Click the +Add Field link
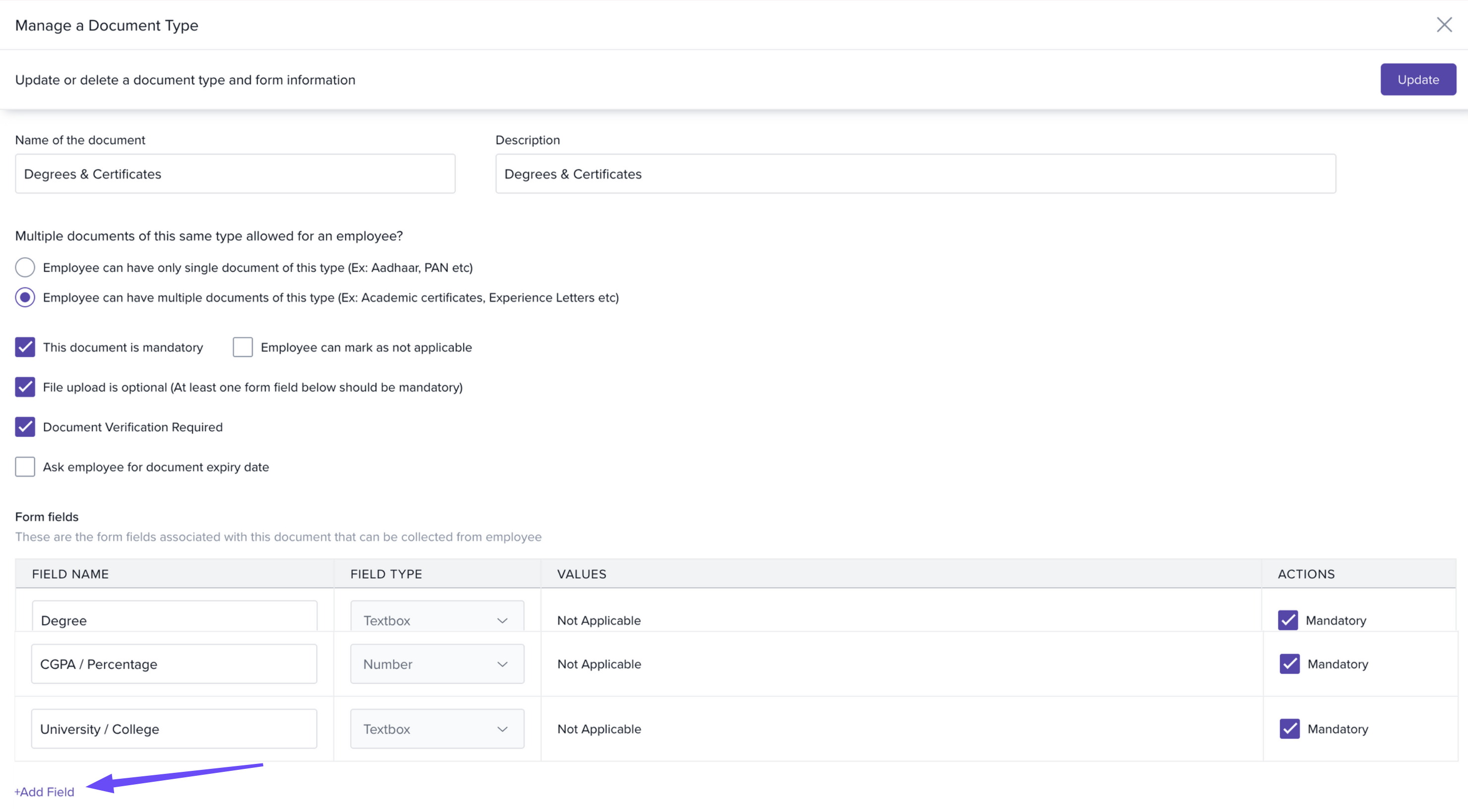This screenshot has height=812, width=1468. click(45, 791)
